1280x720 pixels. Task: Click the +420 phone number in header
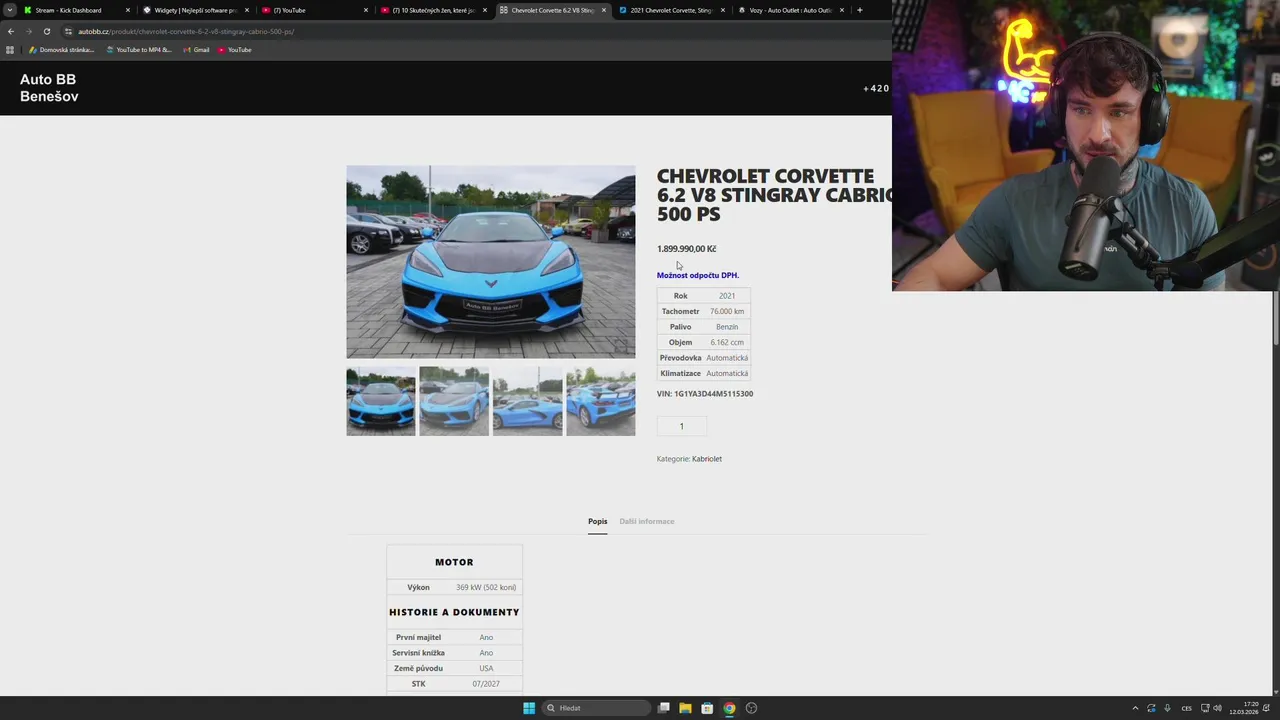point(876,88)
